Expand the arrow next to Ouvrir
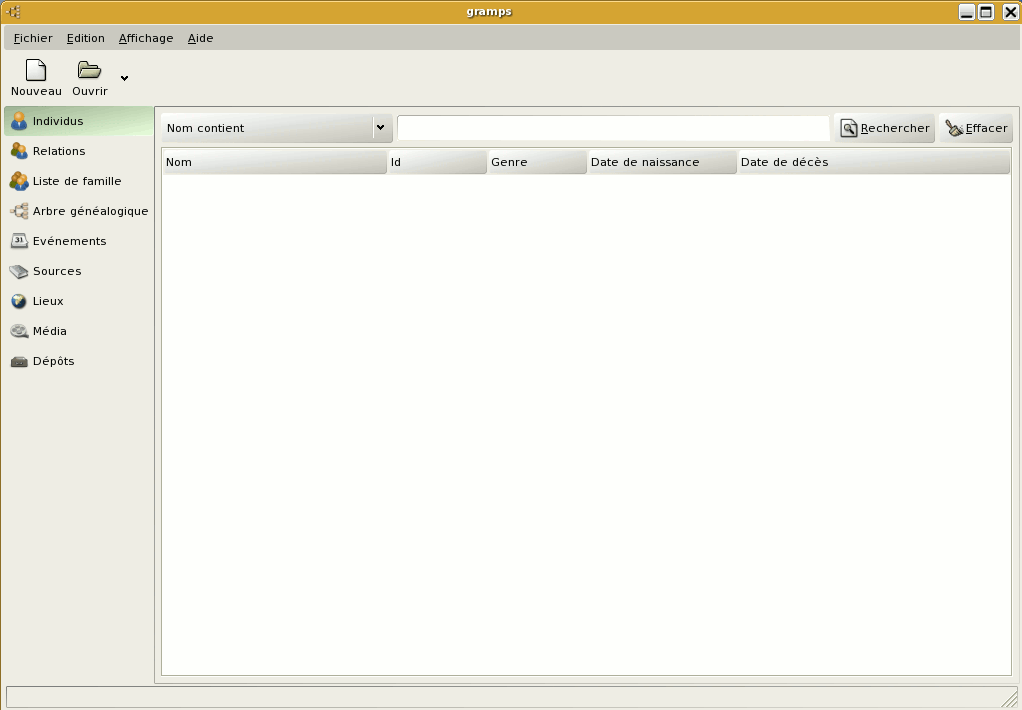The image size is (1022, 710). 124,78
